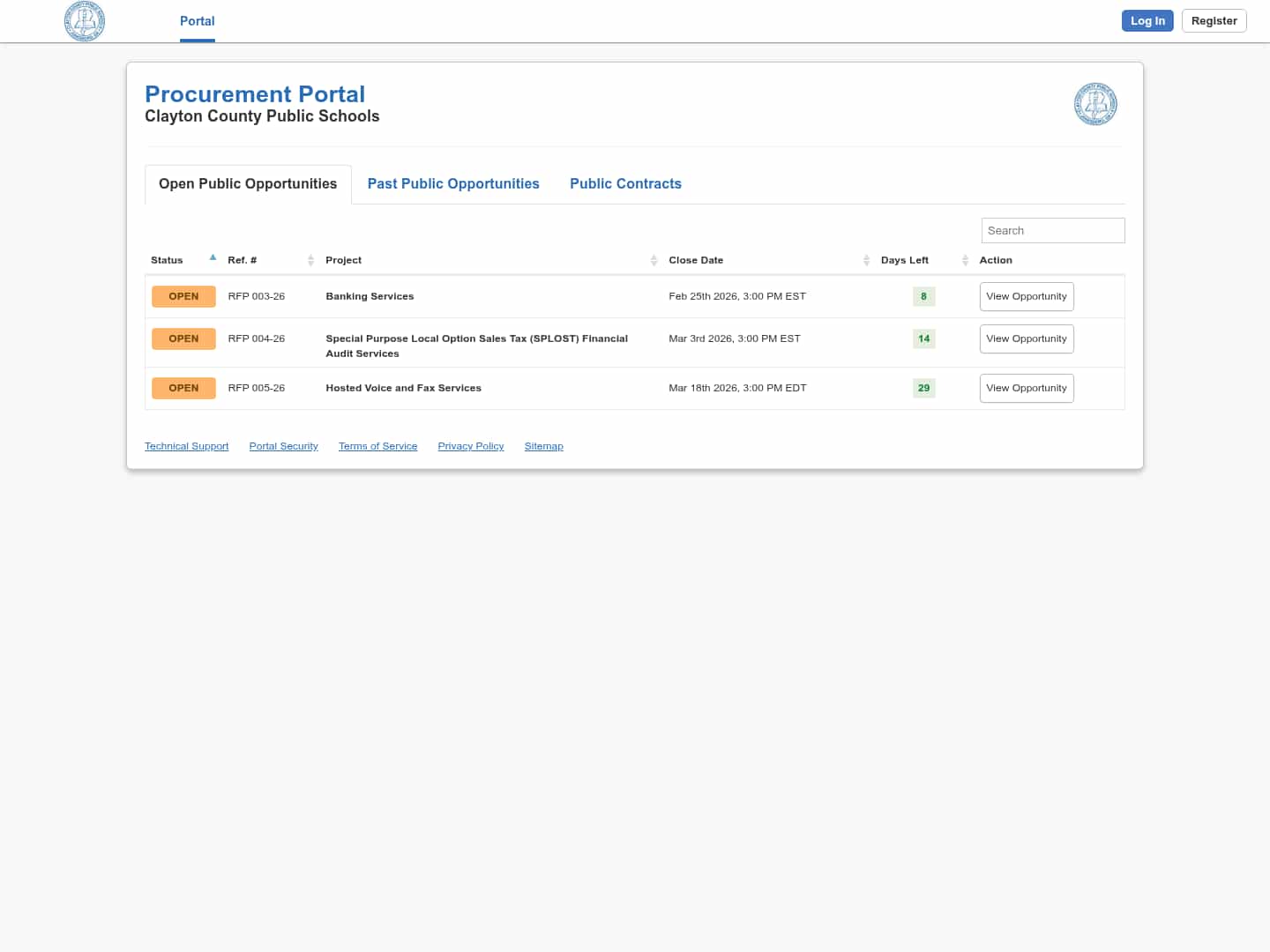Open the Privacy Policy link
This screenshot has width=1270, height=952.
click(470, 446)
